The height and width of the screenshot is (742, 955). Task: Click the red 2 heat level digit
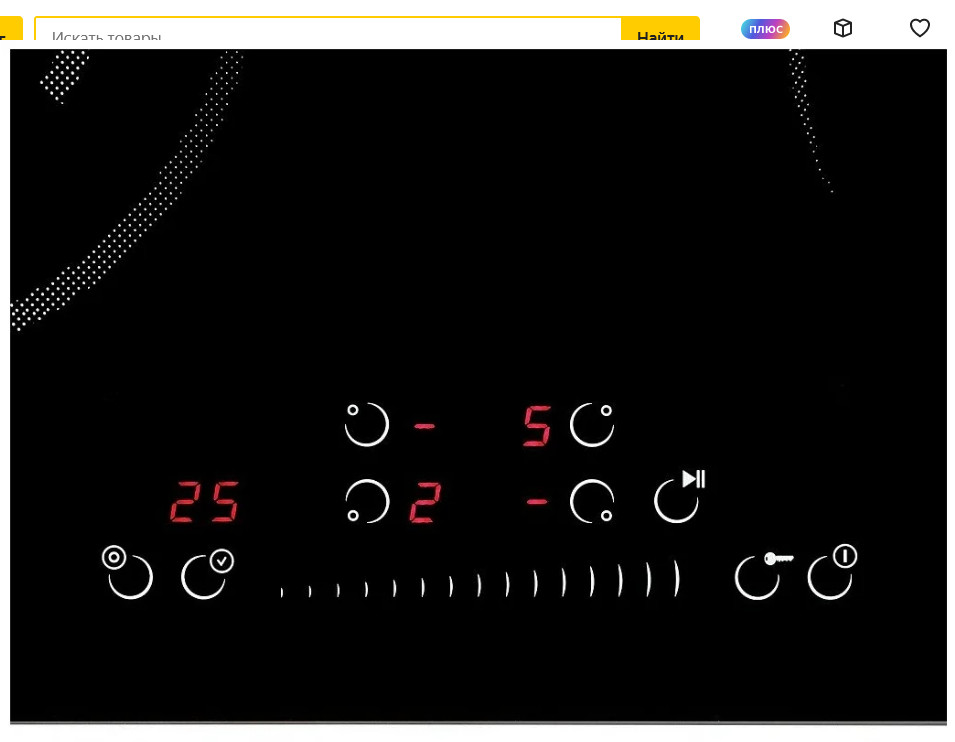425,503
